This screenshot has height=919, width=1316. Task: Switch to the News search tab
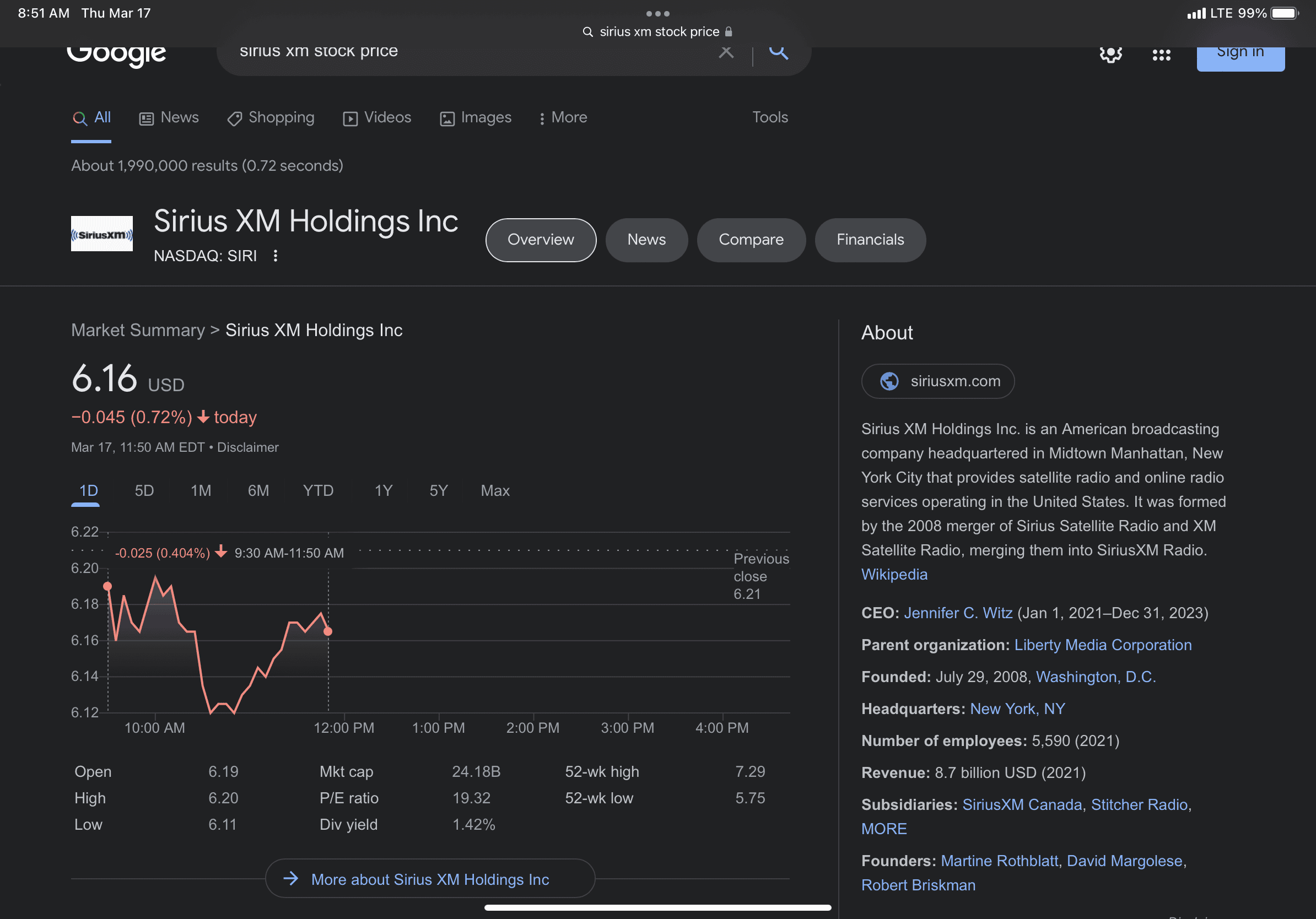[169, 117]
